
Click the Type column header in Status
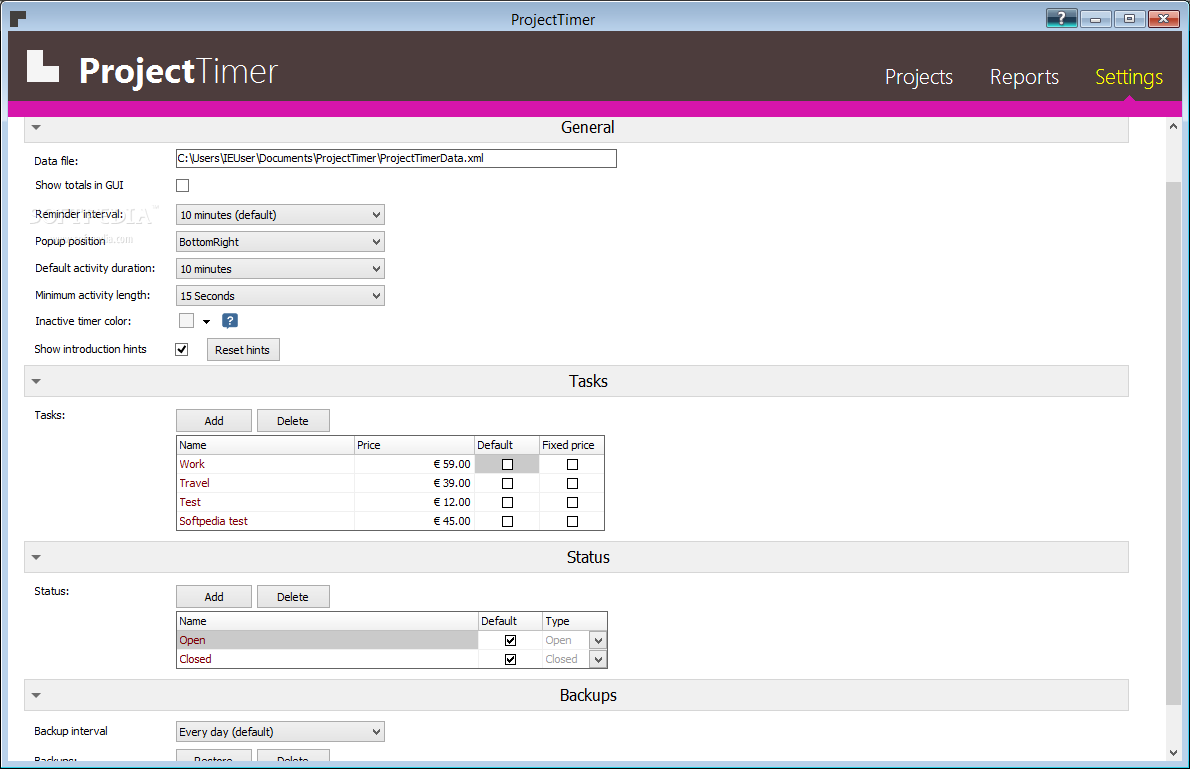click(x=575, y=621)
